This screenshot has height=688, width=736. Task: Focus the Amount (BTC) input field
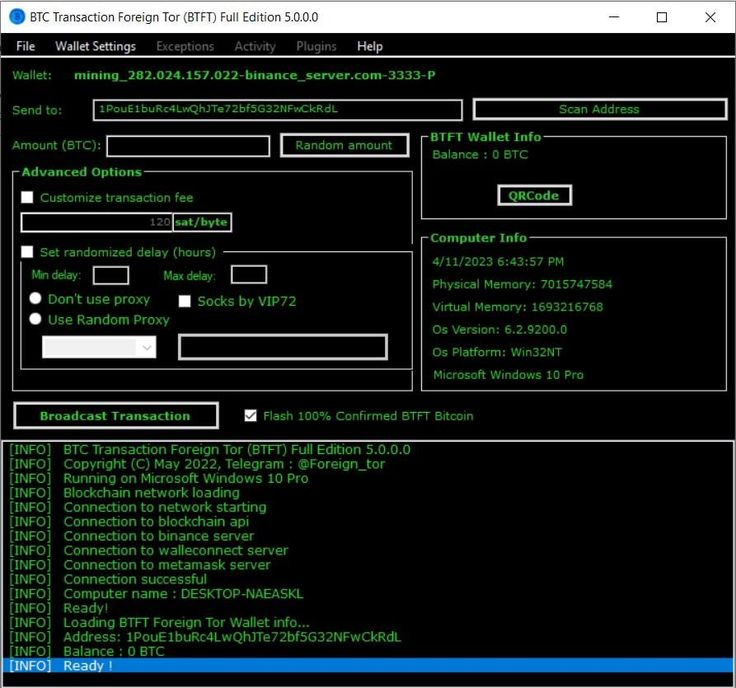[188, 146]
